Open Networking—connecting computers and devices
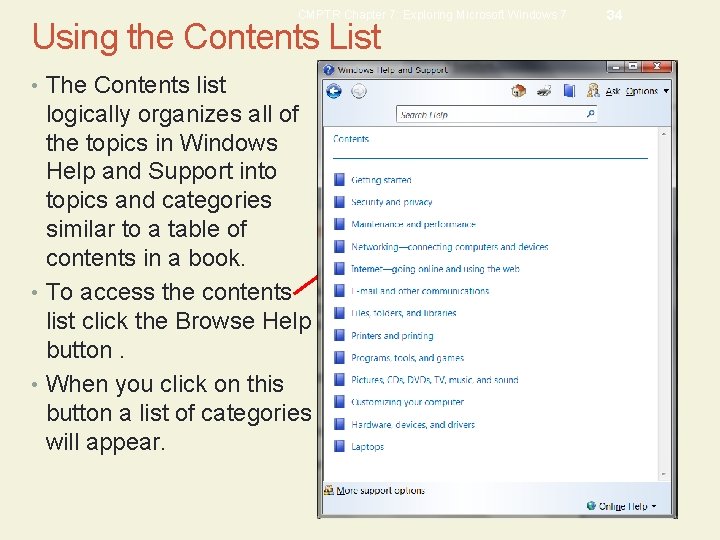 tap(450, 247)
